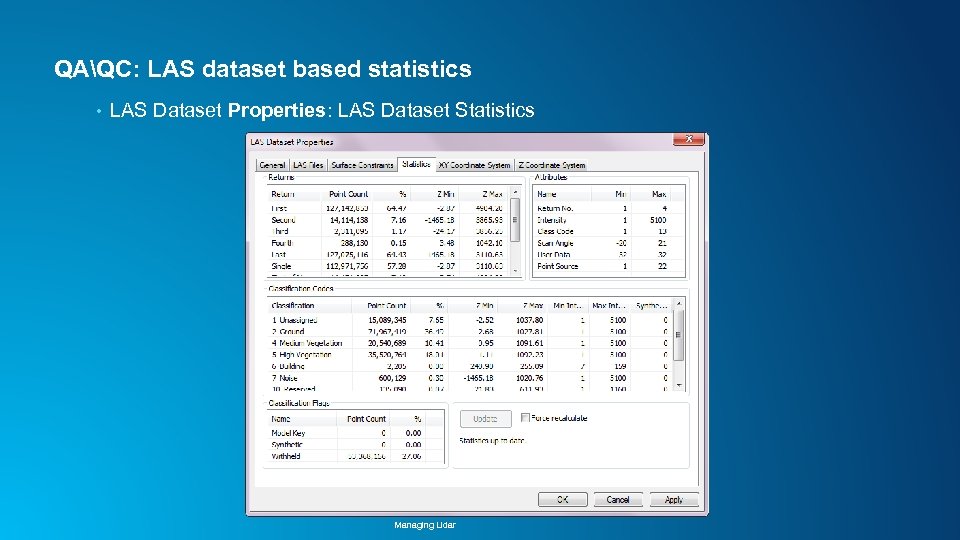Screen dimensions: 960x540
Task: Click Classification Codes scroll-down arrow
Action: click(x=678, y=385)
